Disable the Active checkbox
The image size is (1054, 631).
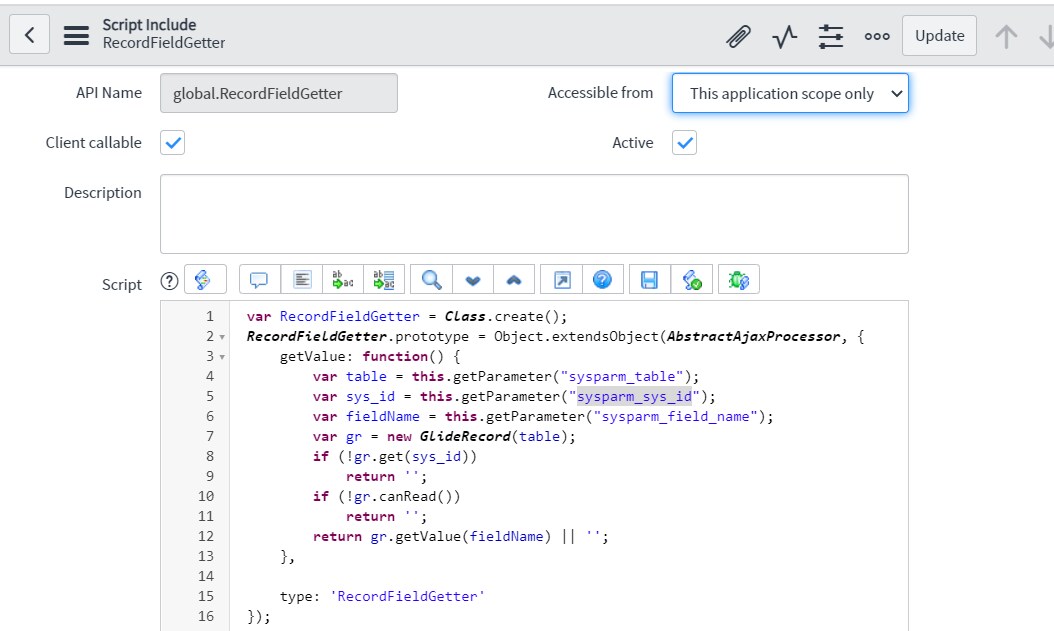tap(684, 143)
